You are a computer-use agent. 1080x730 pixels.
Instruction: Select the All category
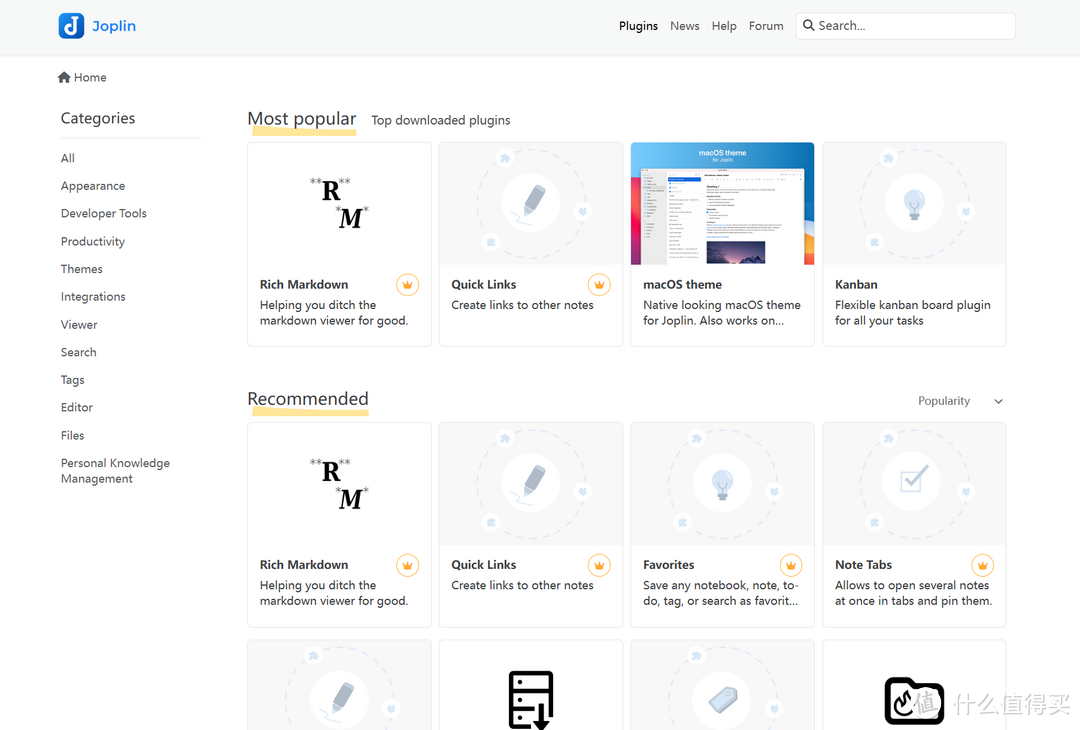tap(68, 158)
